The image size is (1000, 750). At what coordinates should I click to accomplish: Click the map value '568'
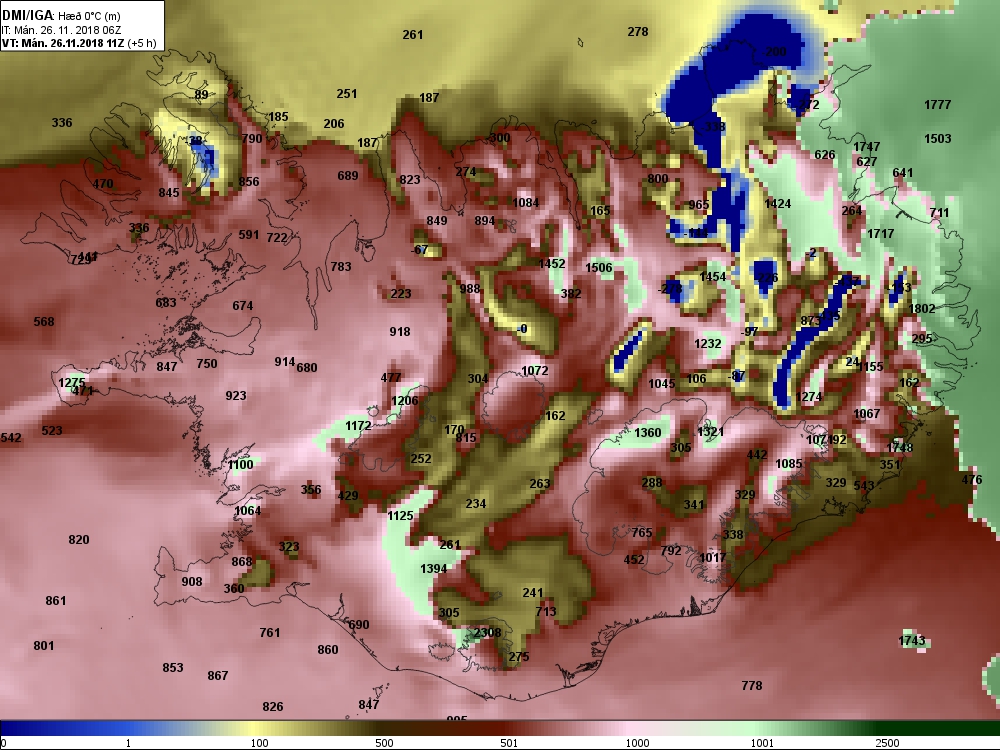(x=44, y=321)
